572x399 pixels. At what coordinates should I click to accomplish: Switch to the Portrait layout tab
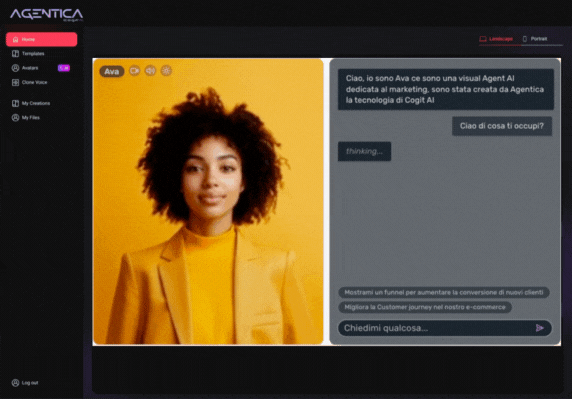535,39
